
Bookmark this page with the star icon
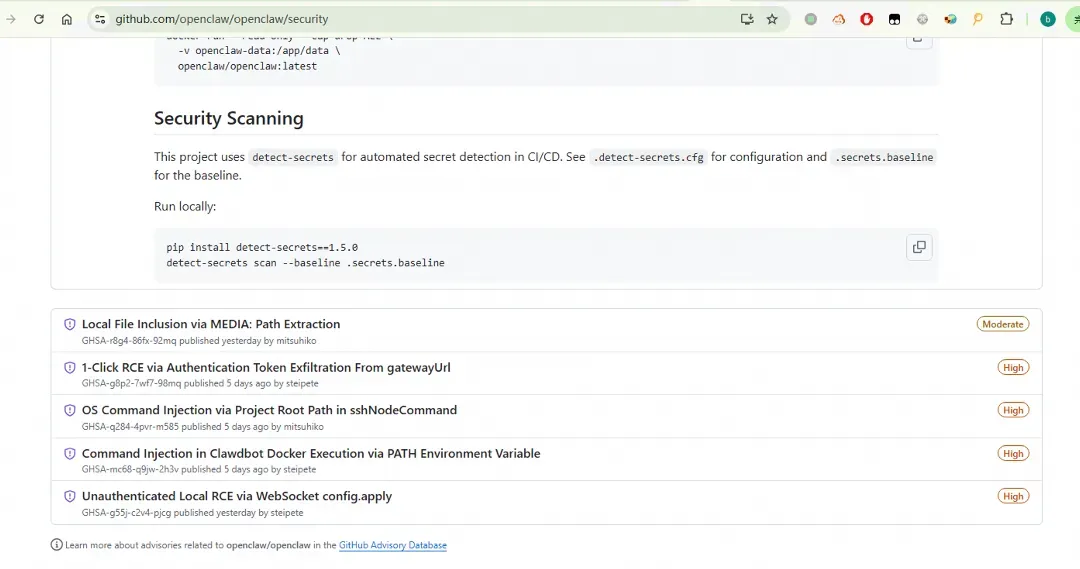click(x=772, y=19)
